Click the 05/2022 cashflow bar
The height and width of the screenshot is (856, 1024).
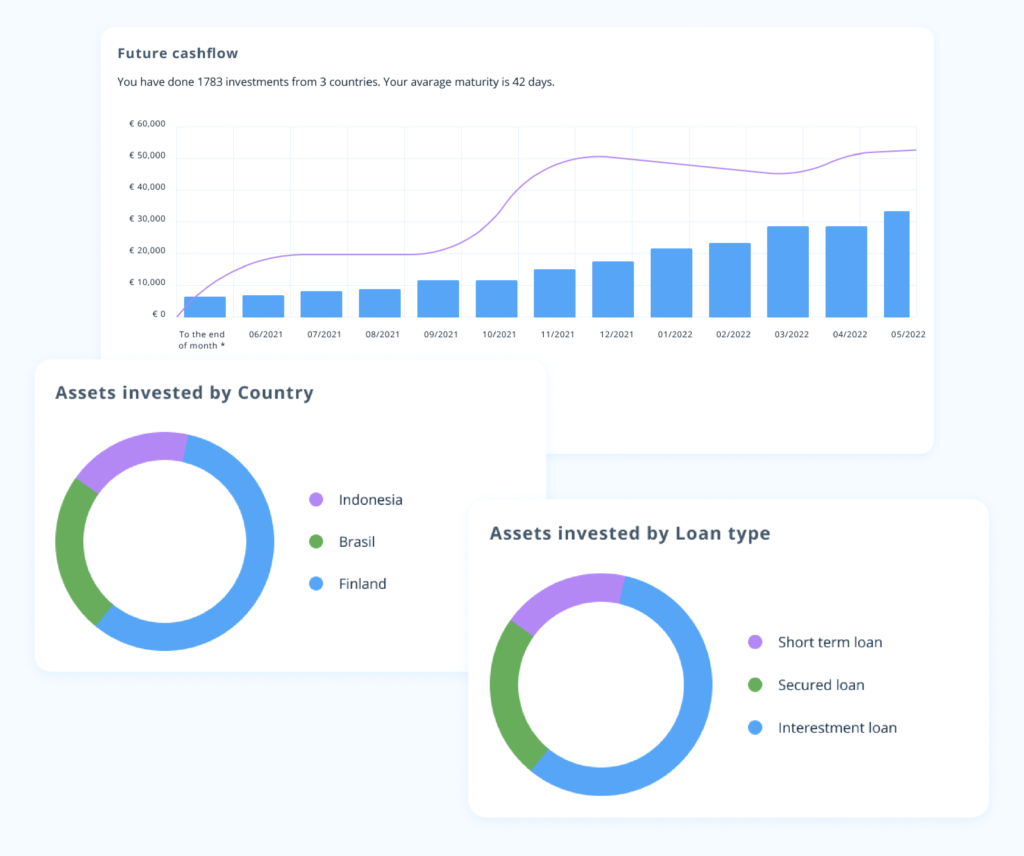coord(897,264)
